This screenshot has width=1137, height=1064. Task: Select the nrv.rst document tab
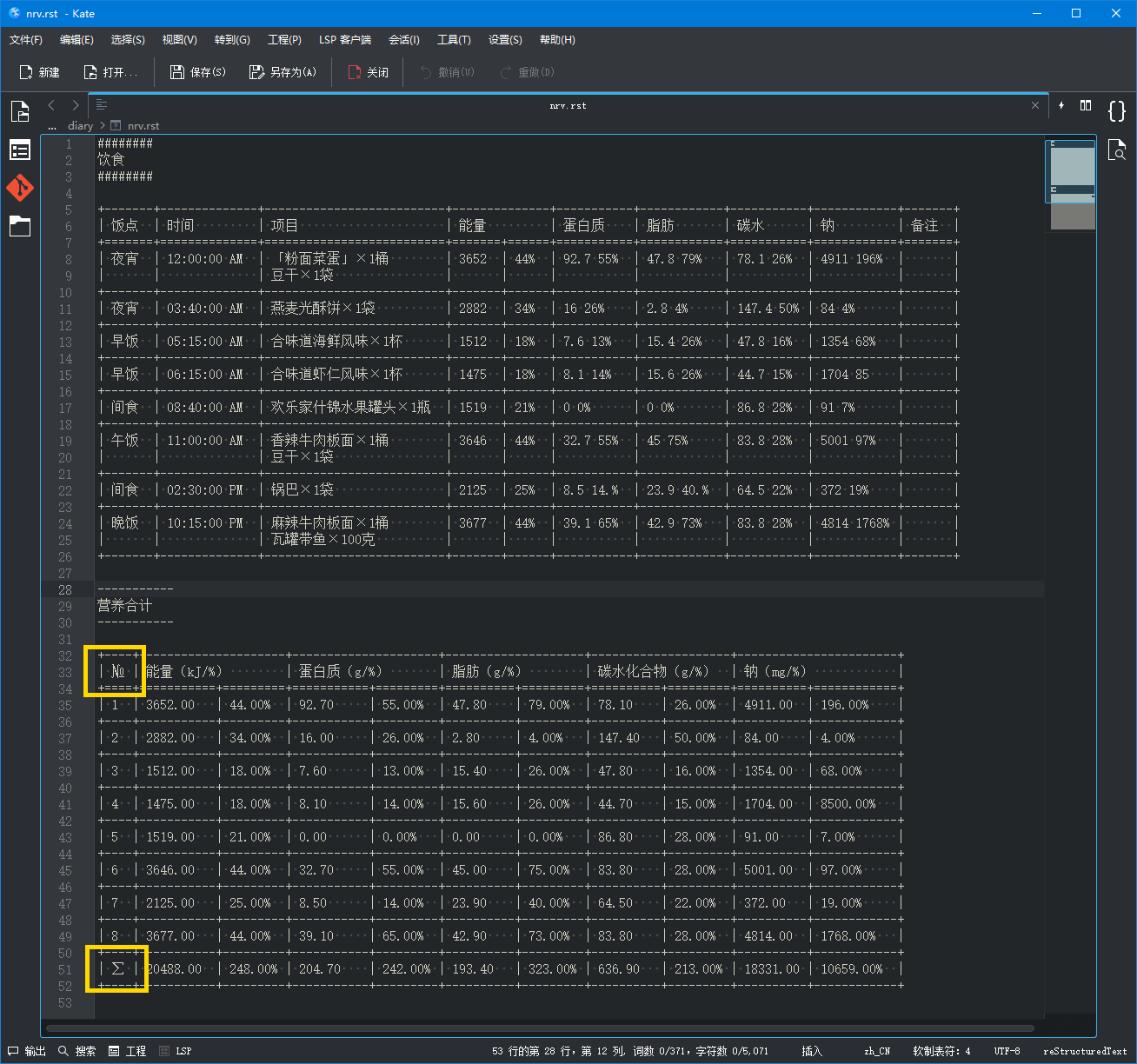pos(568,105)
